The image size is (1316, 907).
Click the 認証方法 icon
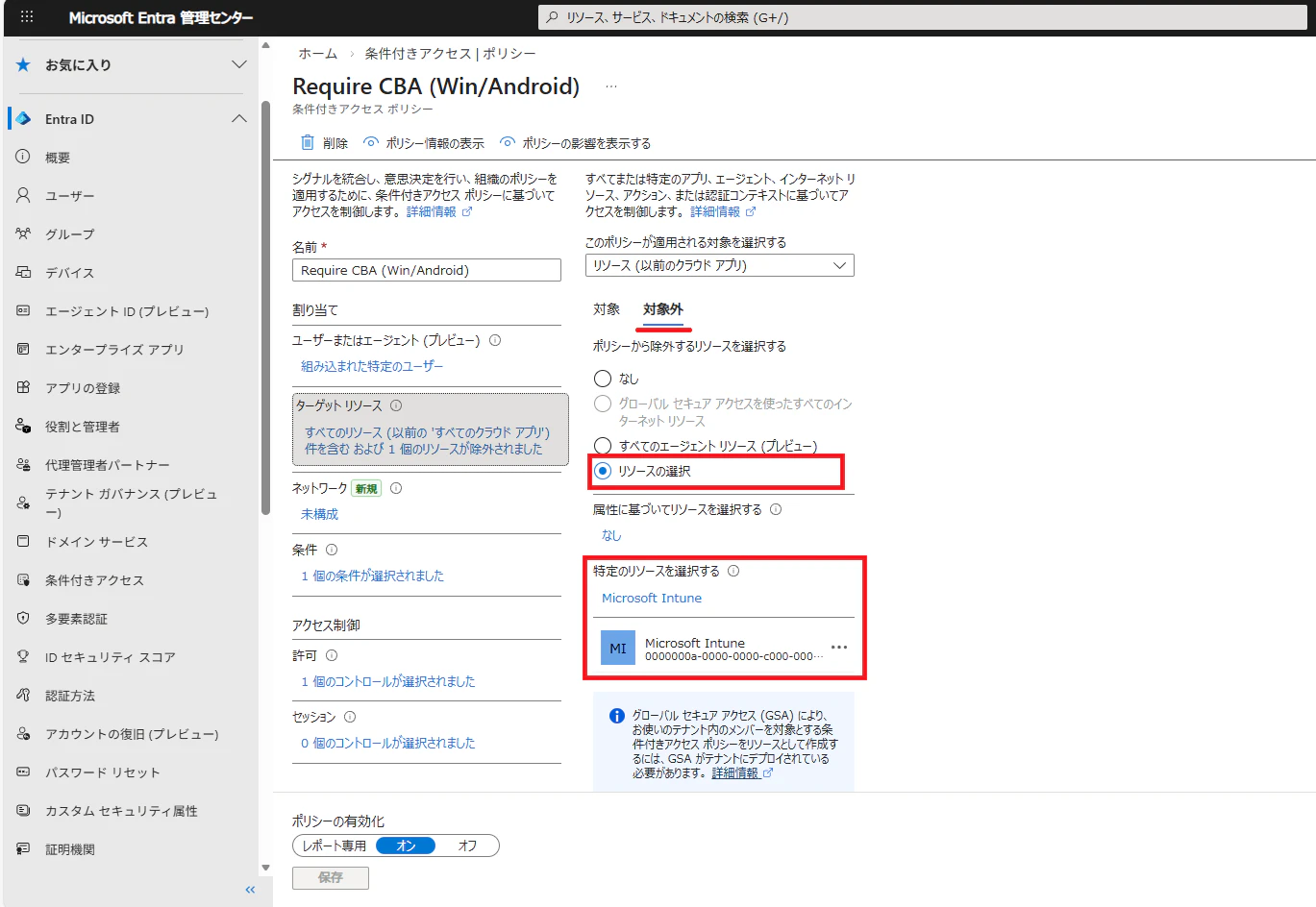23,695
